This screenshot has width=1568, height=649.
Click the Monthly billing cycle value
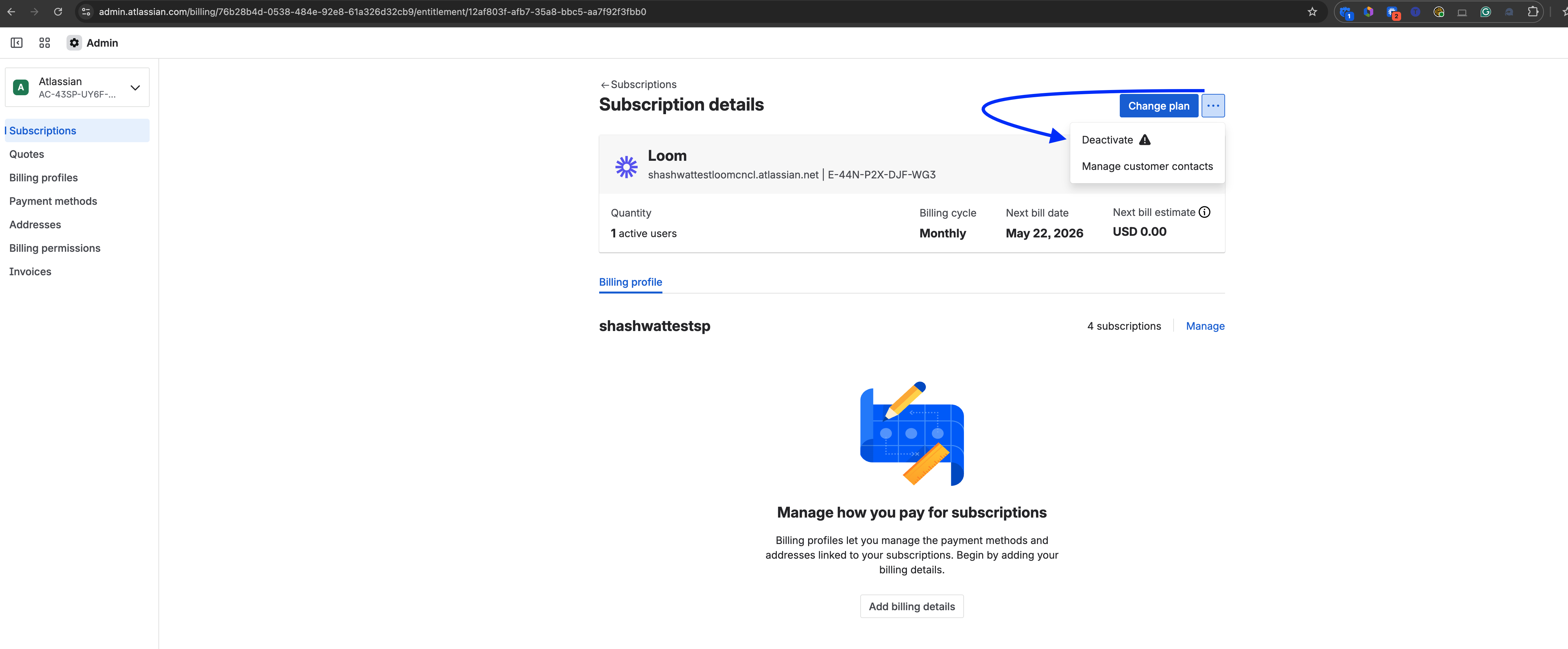(x=942, y=233)
